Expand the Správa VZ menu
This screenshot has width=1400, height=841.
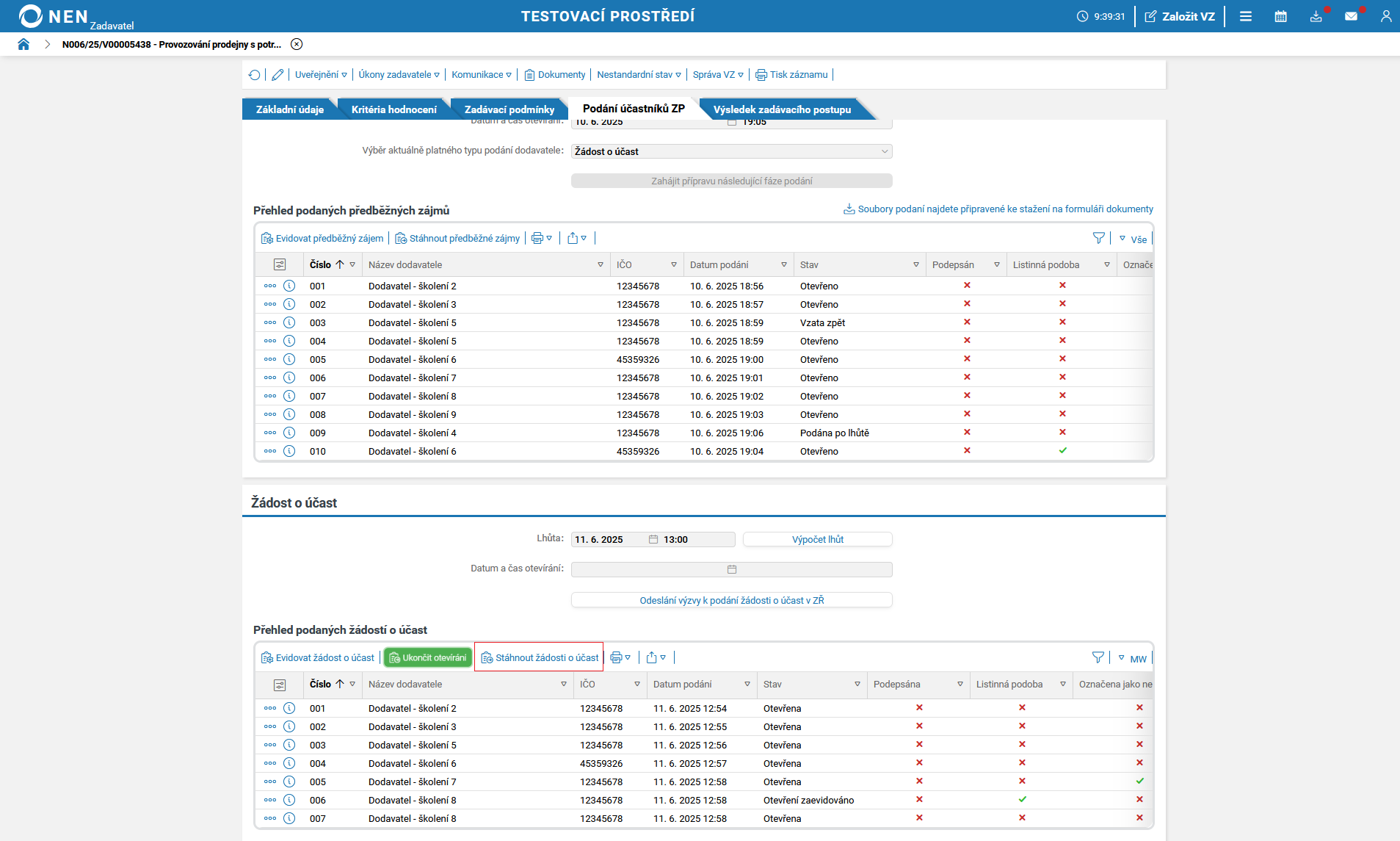(x=719, y=75)
